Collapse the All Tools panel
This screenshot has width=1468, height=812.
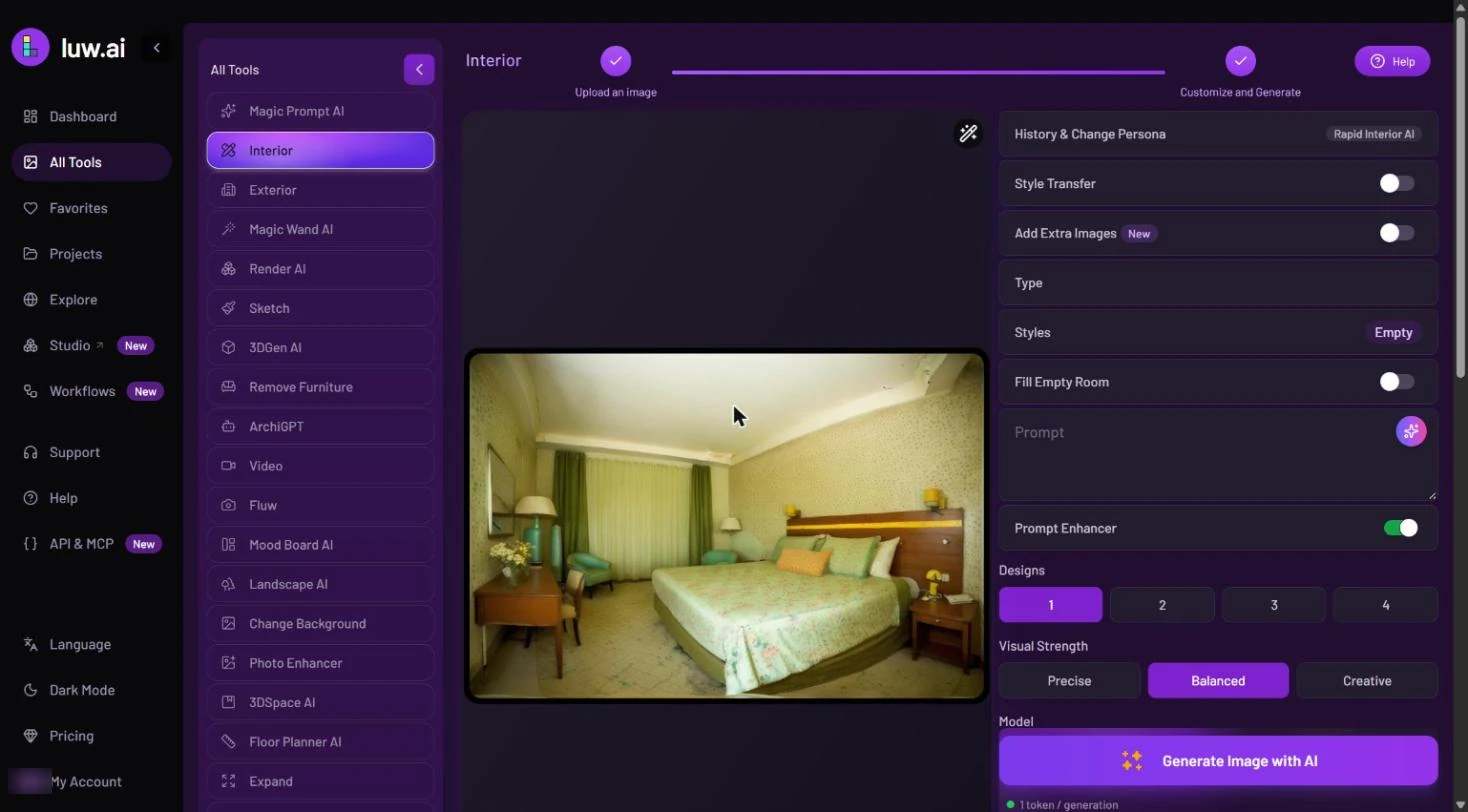419,69
